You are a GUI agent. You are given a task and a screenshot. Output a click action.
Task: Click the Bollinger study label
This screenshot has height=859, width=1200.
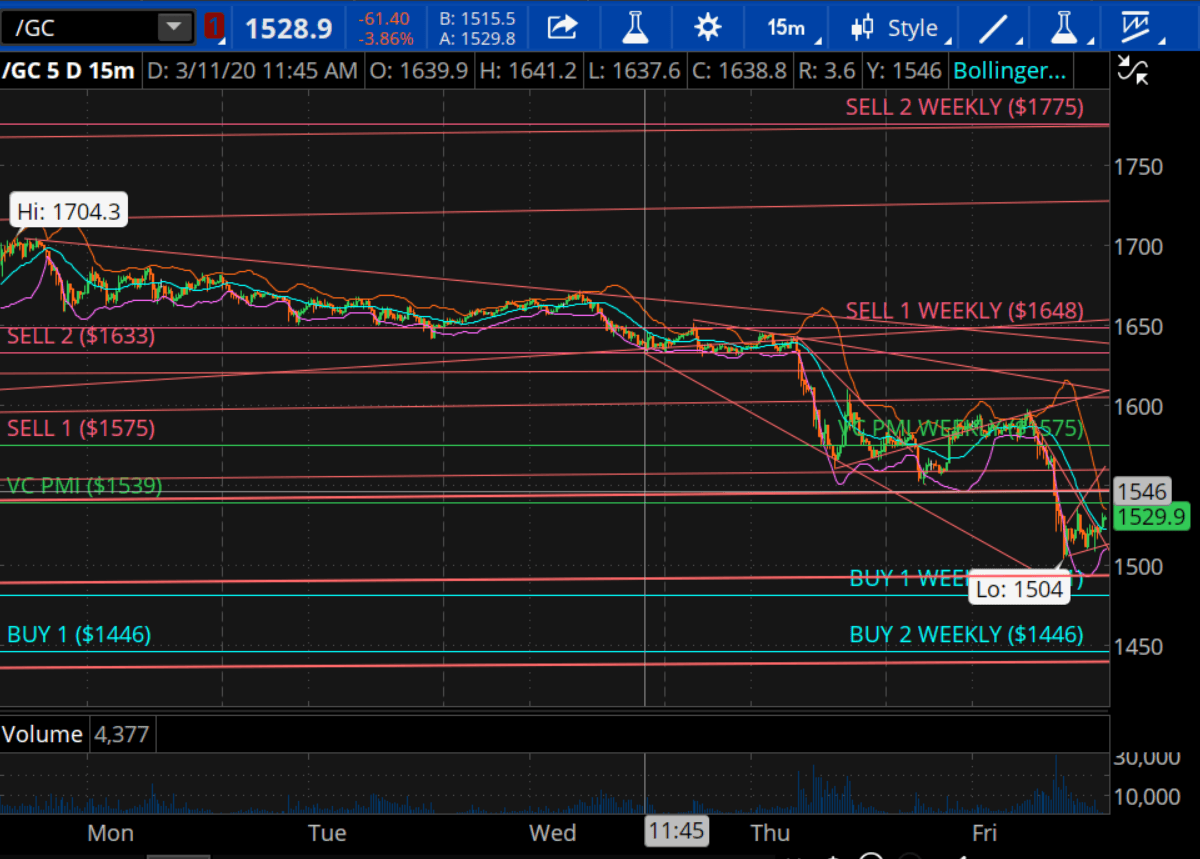click(x=1010, y=72)
